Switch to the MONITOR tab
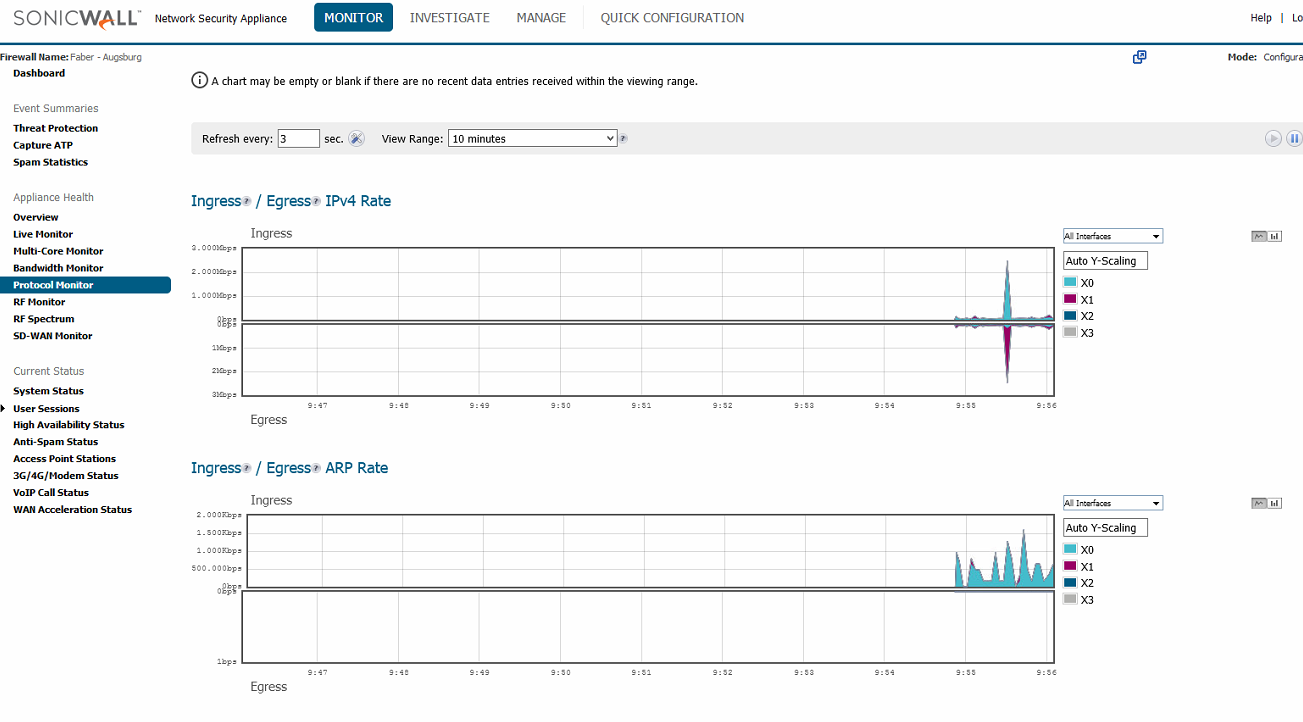Screen dimensions: 1303x722 (353, 17)
